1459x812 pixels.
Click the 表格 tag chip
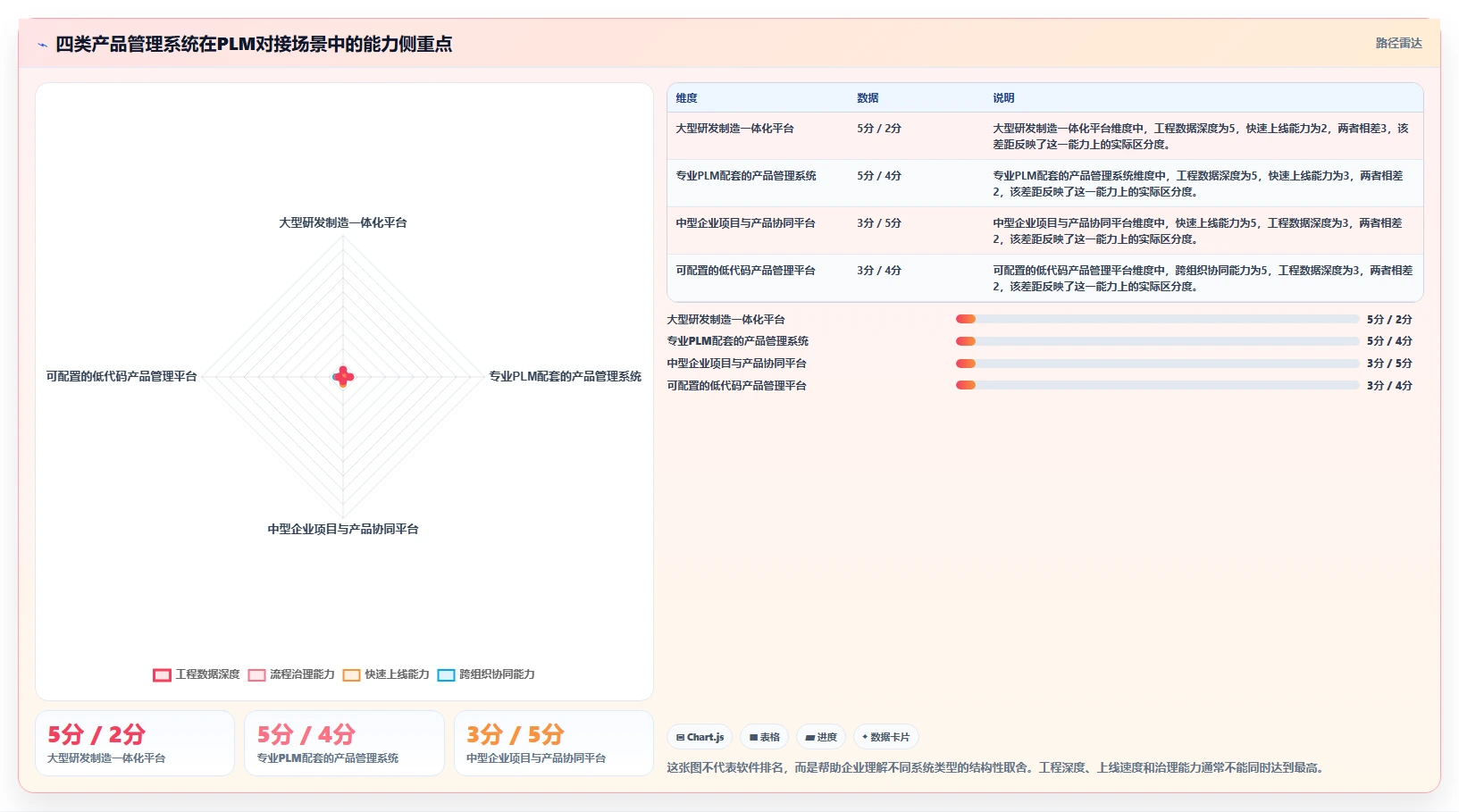765,737
